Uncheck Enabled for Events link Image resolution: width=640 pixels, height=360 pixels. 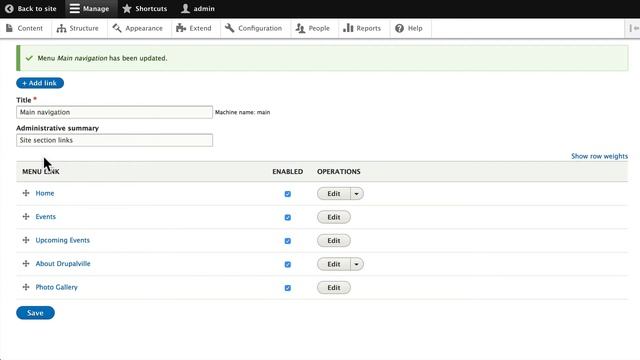288,217
